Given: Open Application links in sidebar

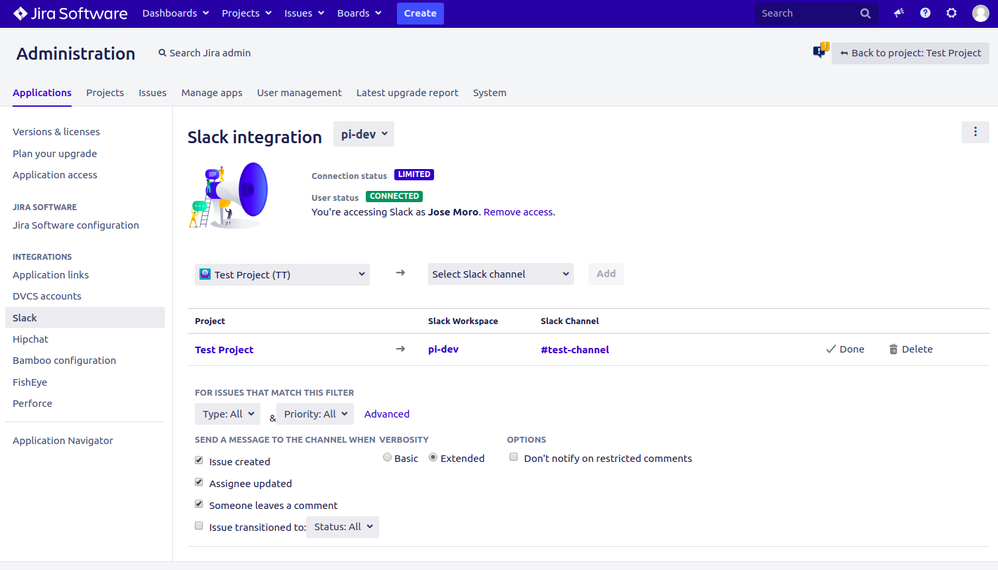Looking at the screenshot, I should coord(51,275).
